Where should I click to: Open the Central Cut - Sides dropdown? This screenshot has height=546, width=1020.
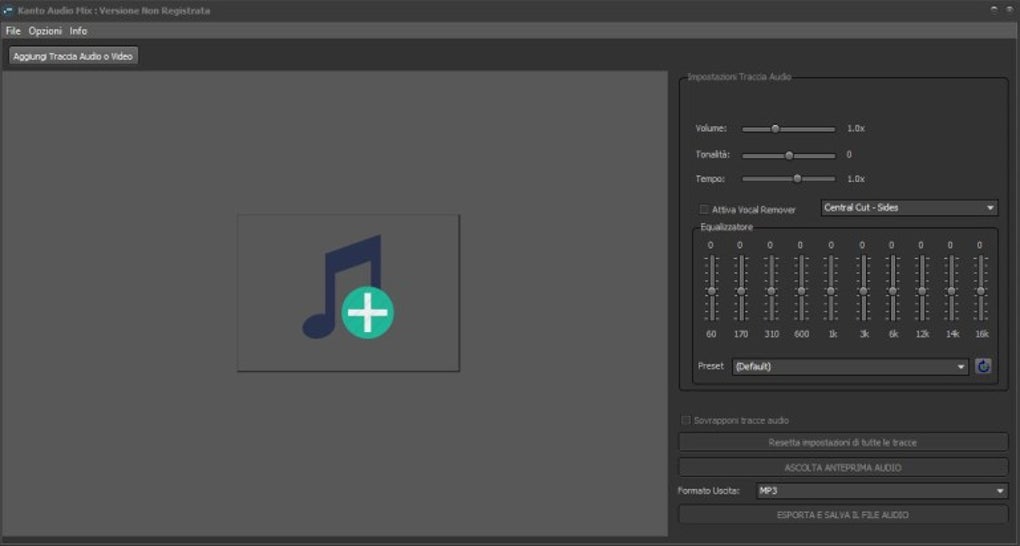(908, 208)
